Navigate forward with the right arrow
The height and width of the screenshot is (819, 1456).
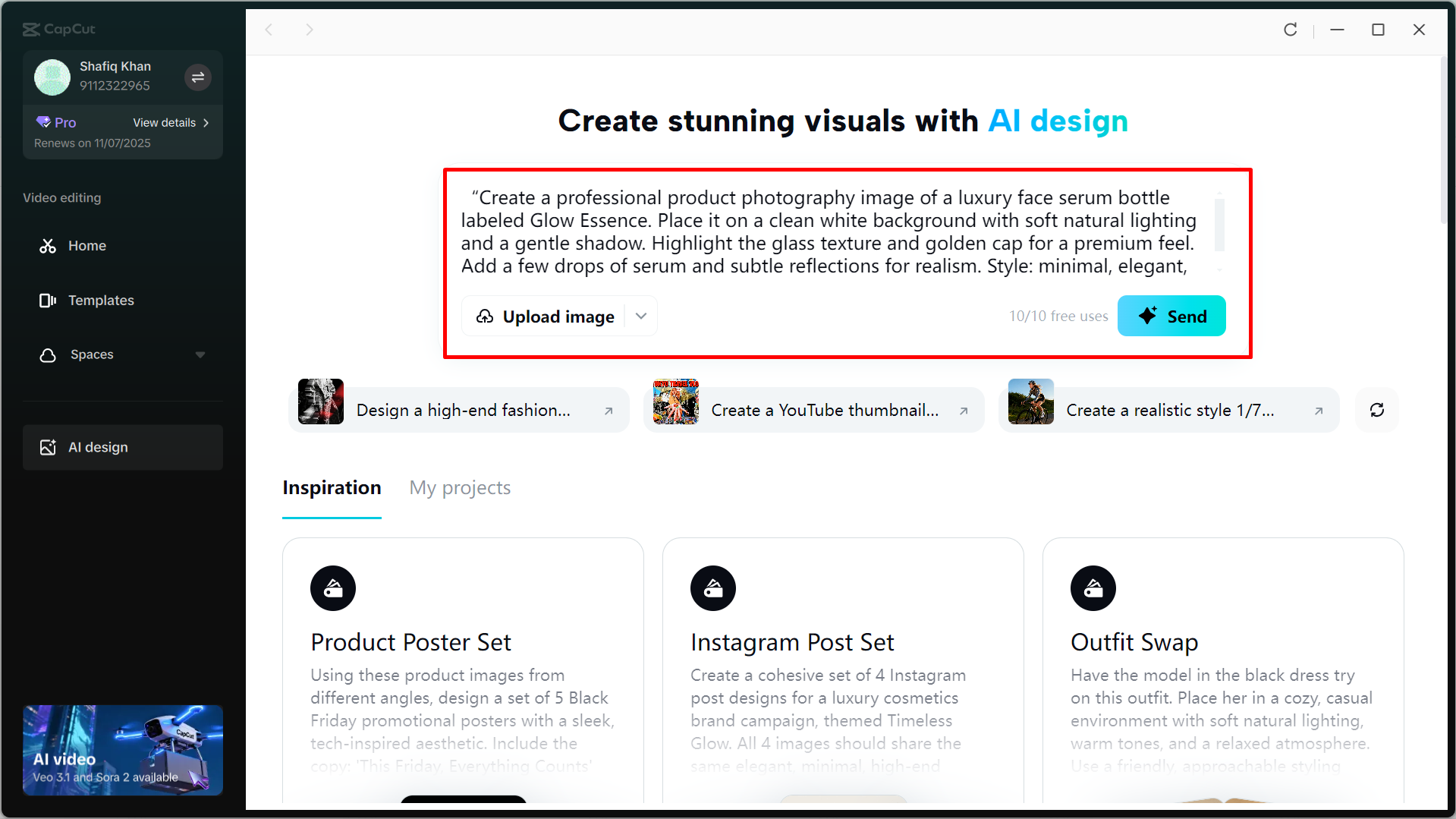click(309, 30)
